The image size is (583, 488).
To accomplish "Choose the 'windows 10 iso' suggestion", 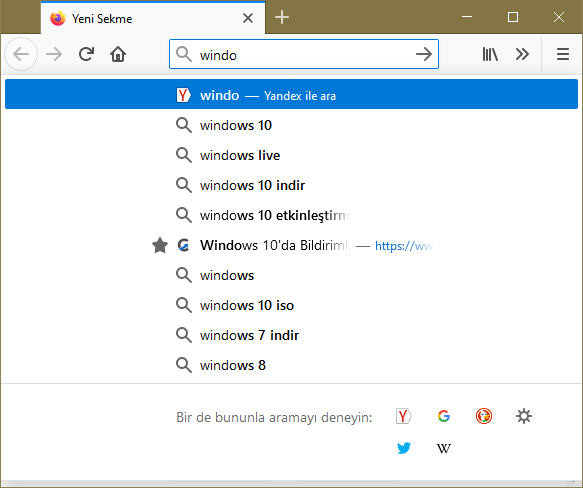I will click(292, 305).
